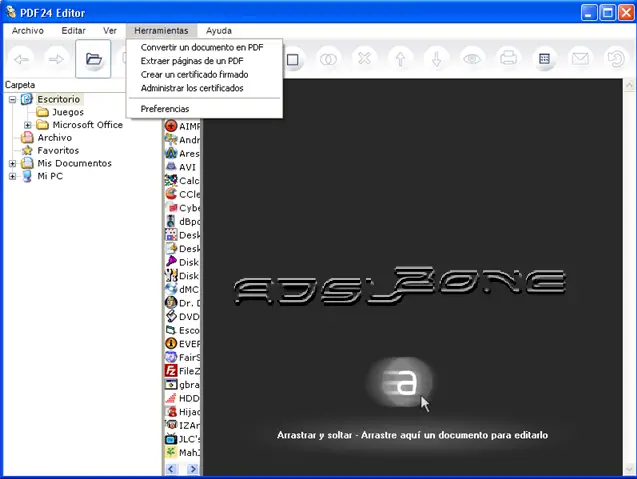Viewport: 637px width, 479px height.
Task: Click the EVER orange info icon in list
Action: point(171,344)
